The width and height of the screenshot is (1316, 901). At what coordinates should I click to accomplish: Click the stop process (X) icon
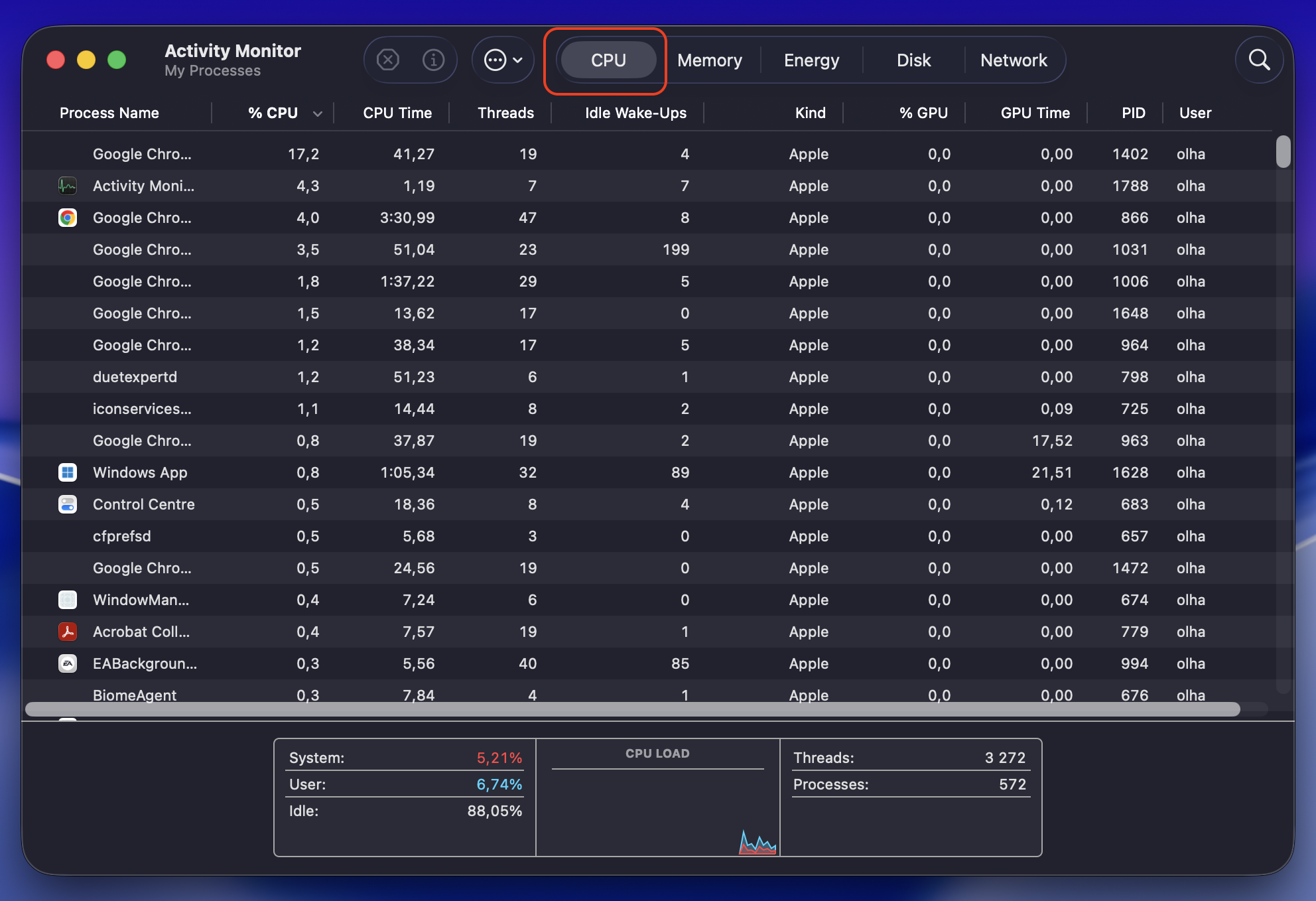click(x=387, y=60)
